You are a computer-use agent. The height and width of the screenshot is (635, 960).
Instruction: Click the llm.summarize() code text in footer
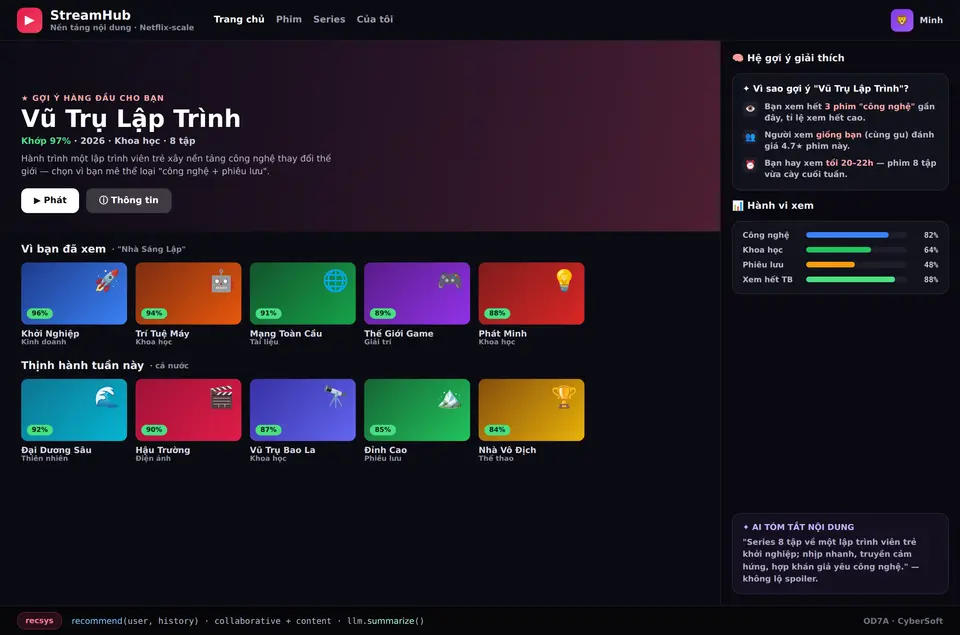click(385, 620)
